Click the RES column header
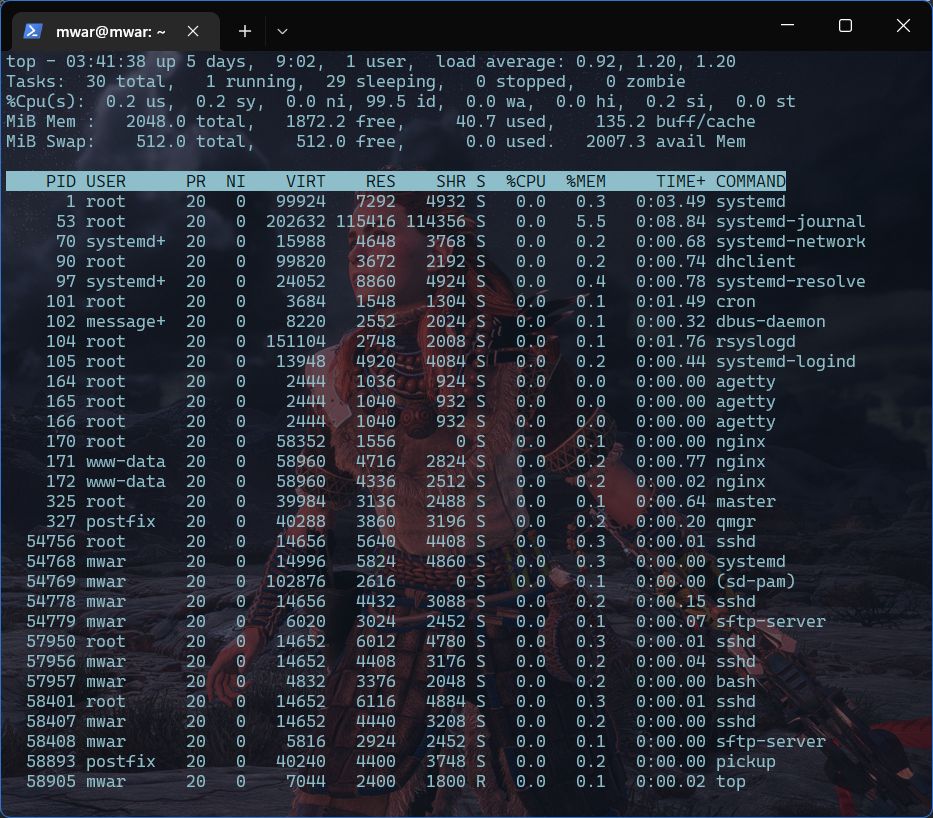 coord(381,181)
